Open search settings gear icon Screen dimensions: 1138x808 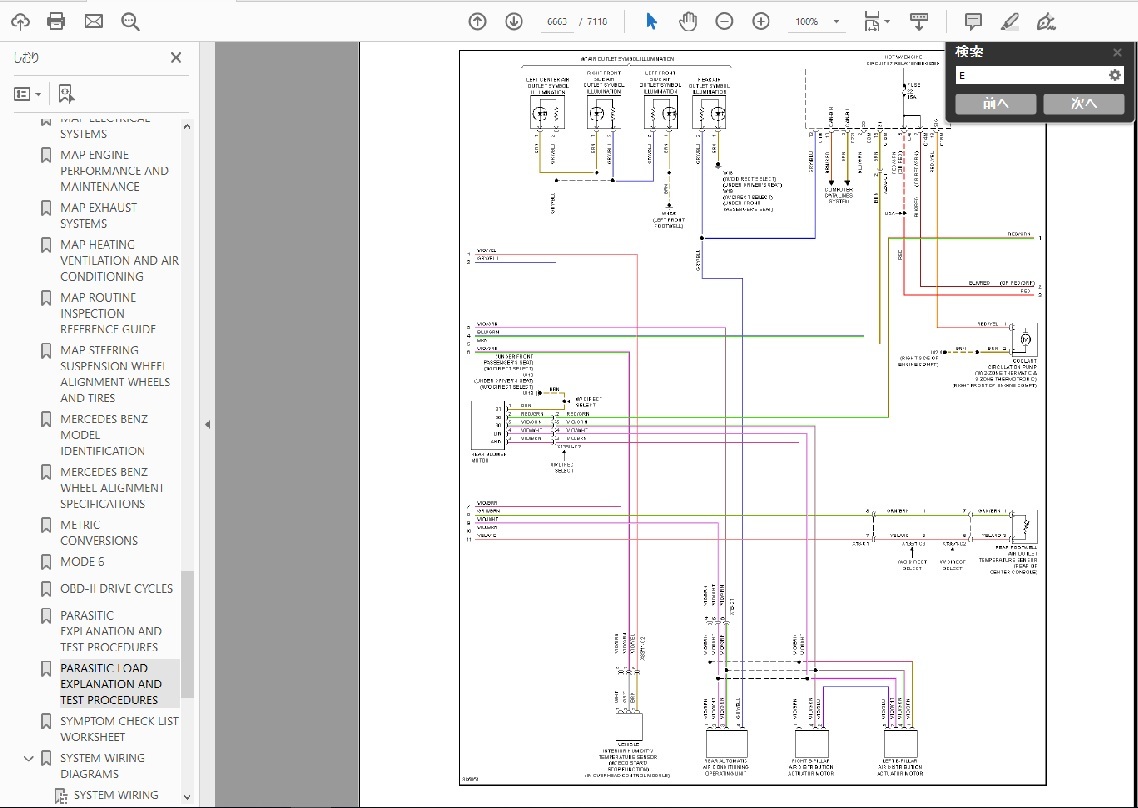(x=1115, y=75)
